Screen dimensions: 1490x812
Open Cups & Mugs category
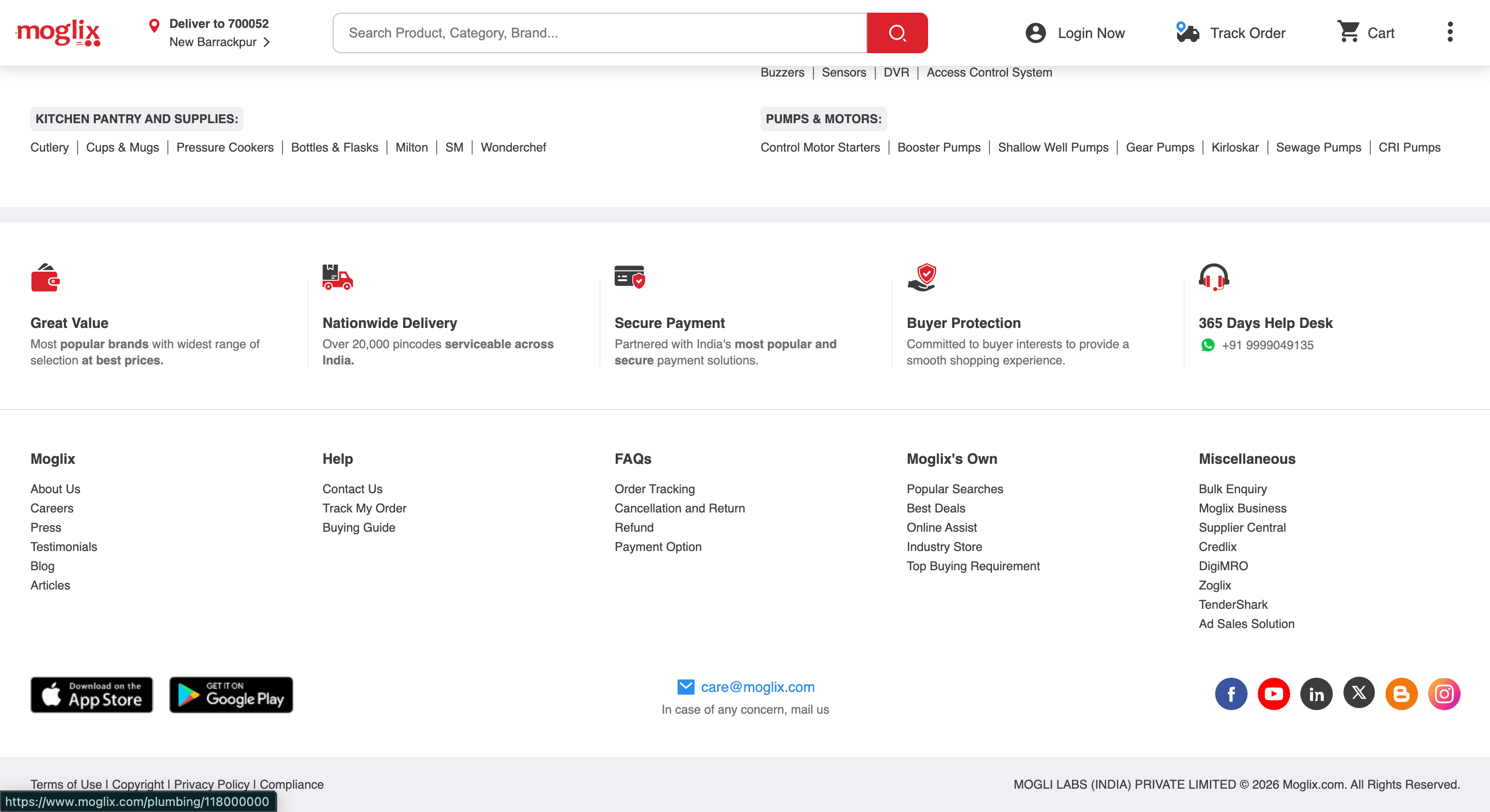coord(123,147)
